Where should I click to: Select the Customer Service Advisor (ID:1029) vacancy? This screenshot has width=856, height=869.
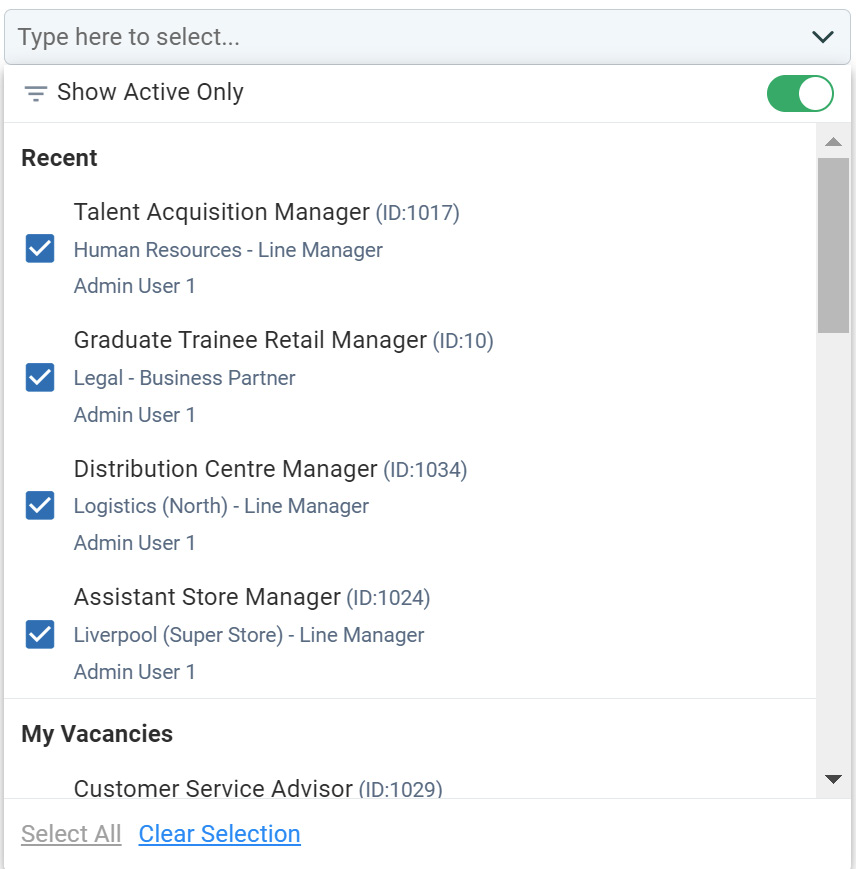258,788
